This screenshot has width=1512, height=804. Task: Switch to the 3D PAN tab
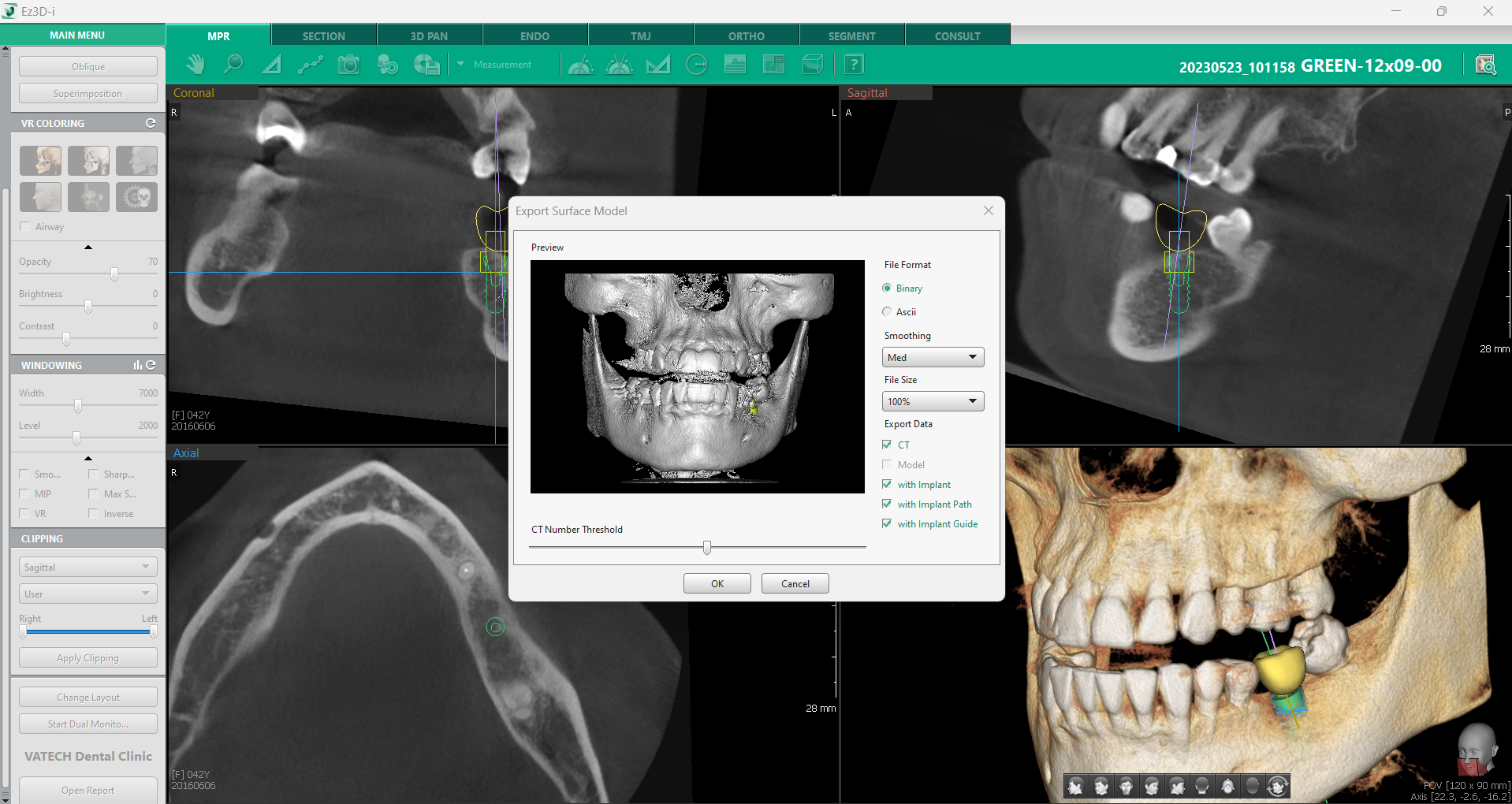(x=429, y=36)
